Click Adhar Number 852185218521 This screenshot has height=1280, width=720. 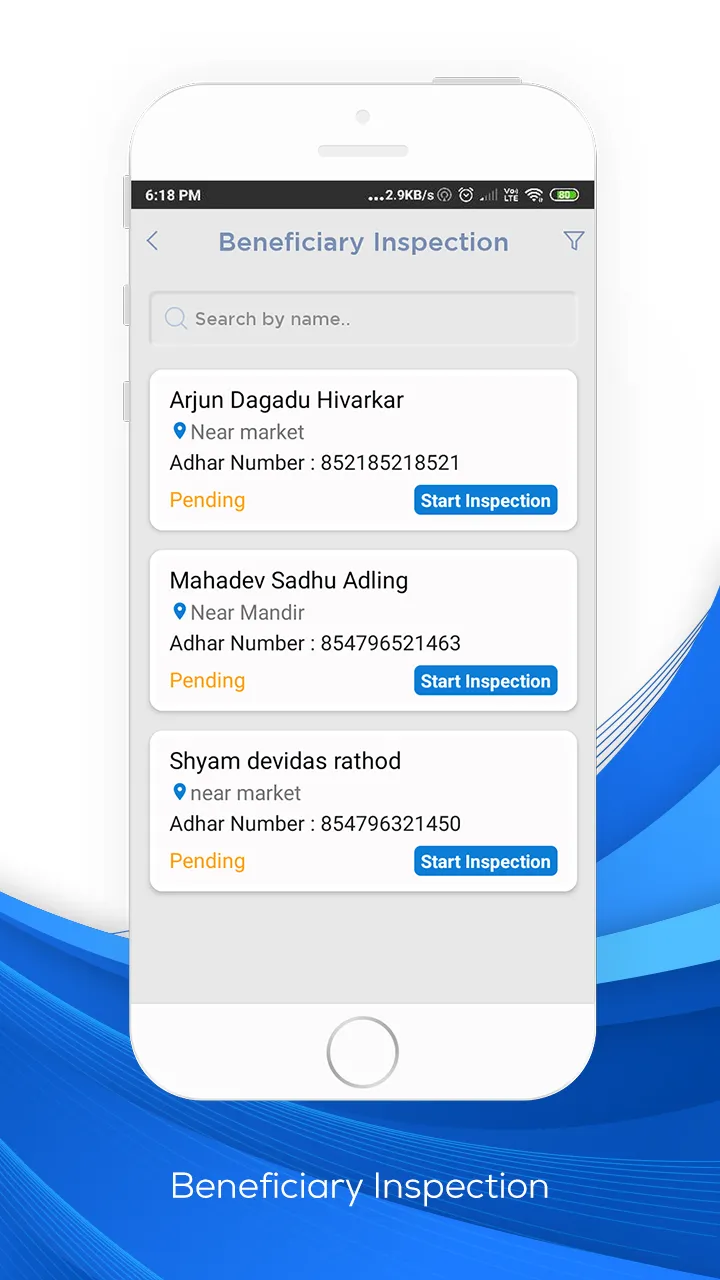315,463
